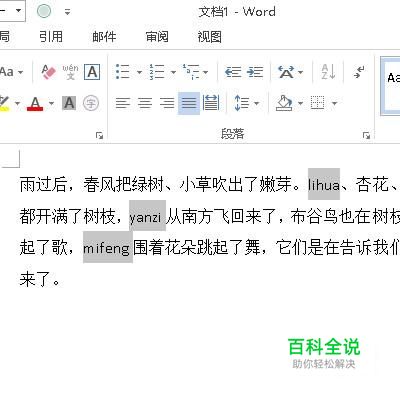Toggle the justify alignment button
The image size is (400, 400).
[x=189, y=103]
